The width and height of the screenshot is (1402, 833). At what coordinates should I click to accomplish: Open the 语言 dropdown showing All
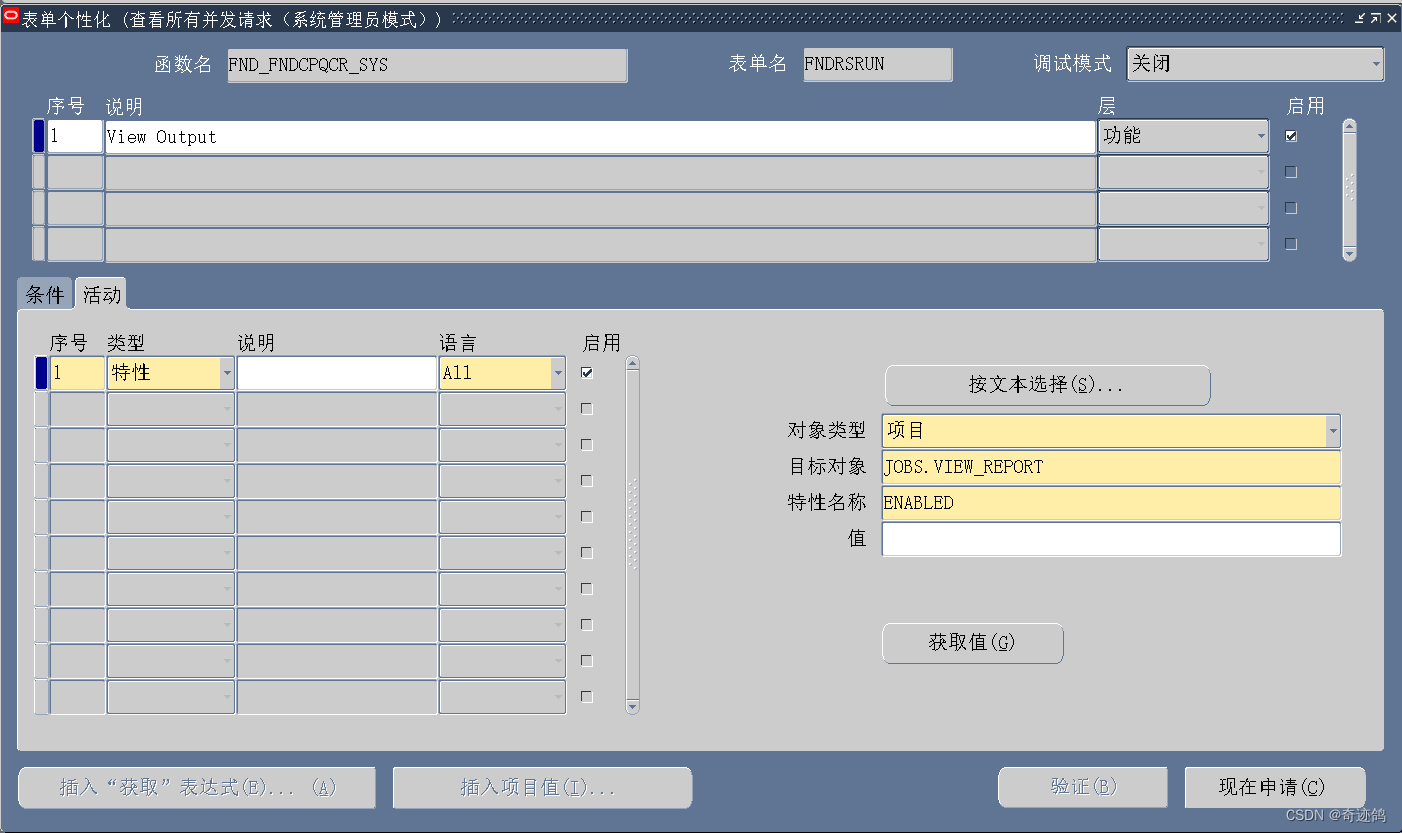pyautogui.click(x=558, y=372)
